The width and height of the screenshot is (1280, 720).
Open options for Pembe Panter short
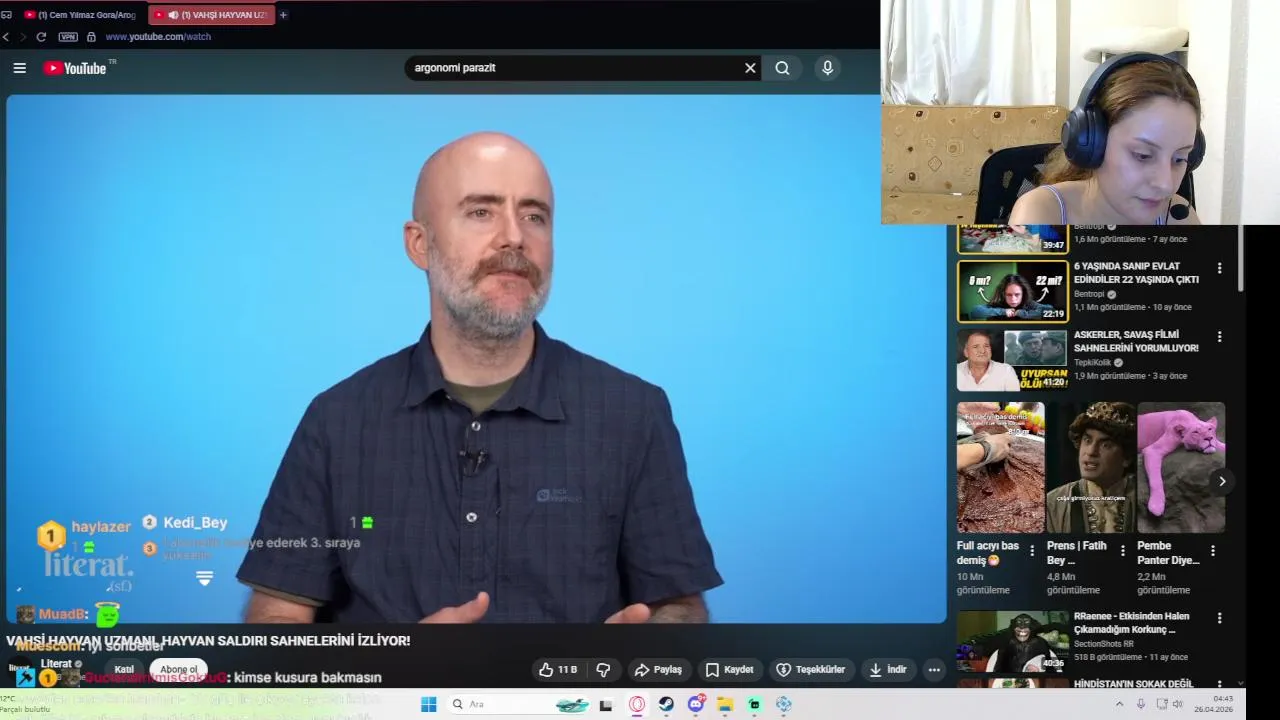(1212, 551)
